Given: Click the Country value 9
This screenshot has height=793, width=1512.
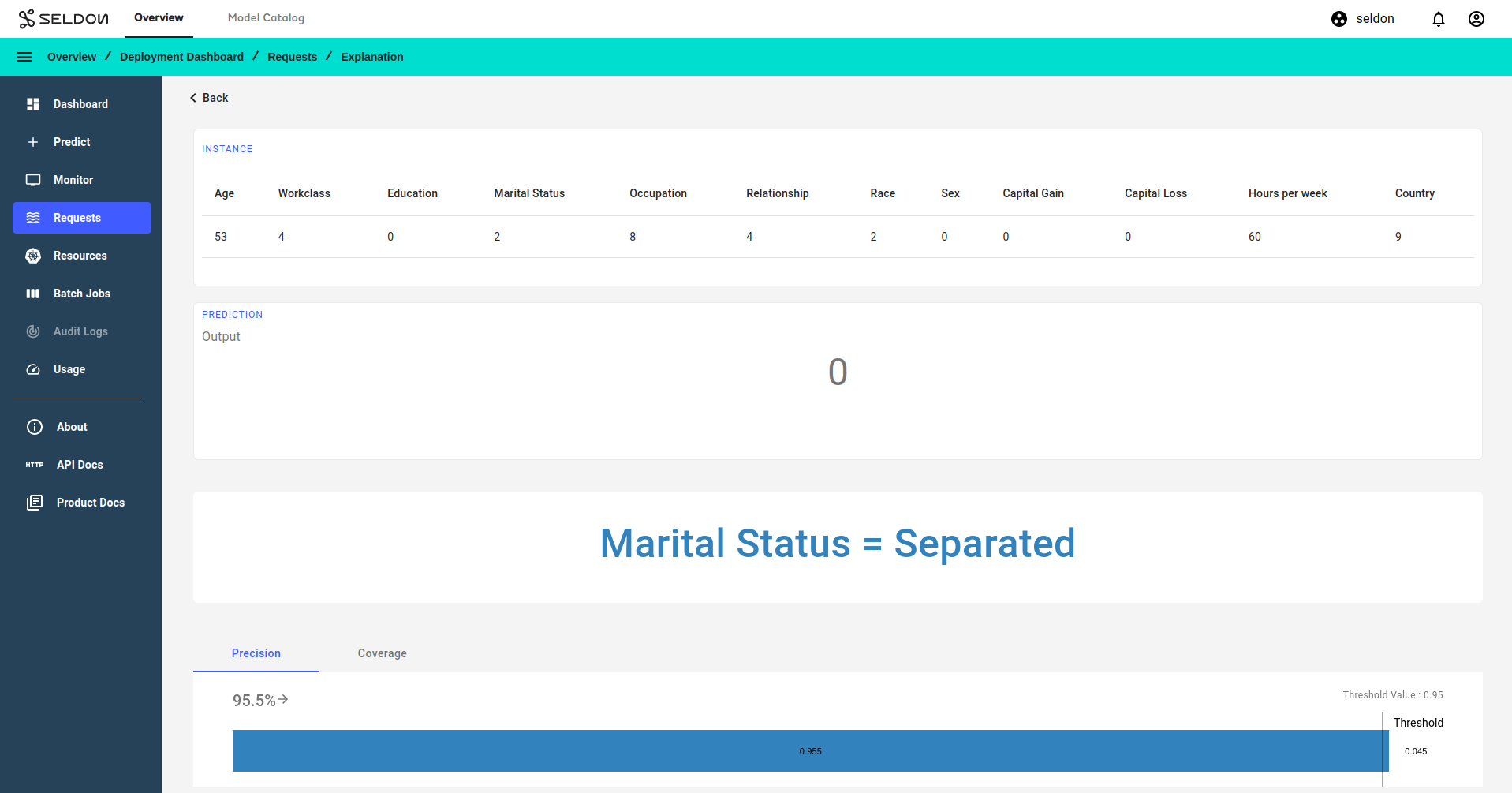Looking at the screenshot, I should point(1398,237).
